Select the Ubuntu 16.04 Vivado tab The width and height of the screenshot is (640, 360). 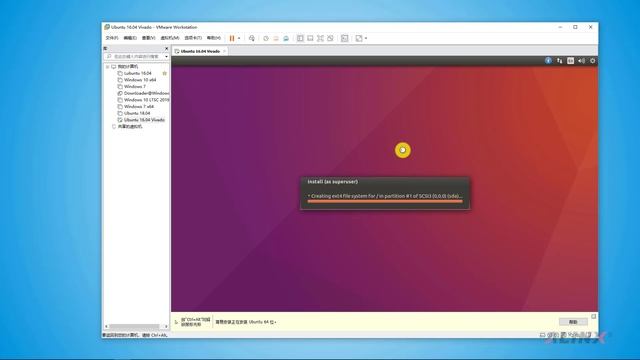[200, 51]
